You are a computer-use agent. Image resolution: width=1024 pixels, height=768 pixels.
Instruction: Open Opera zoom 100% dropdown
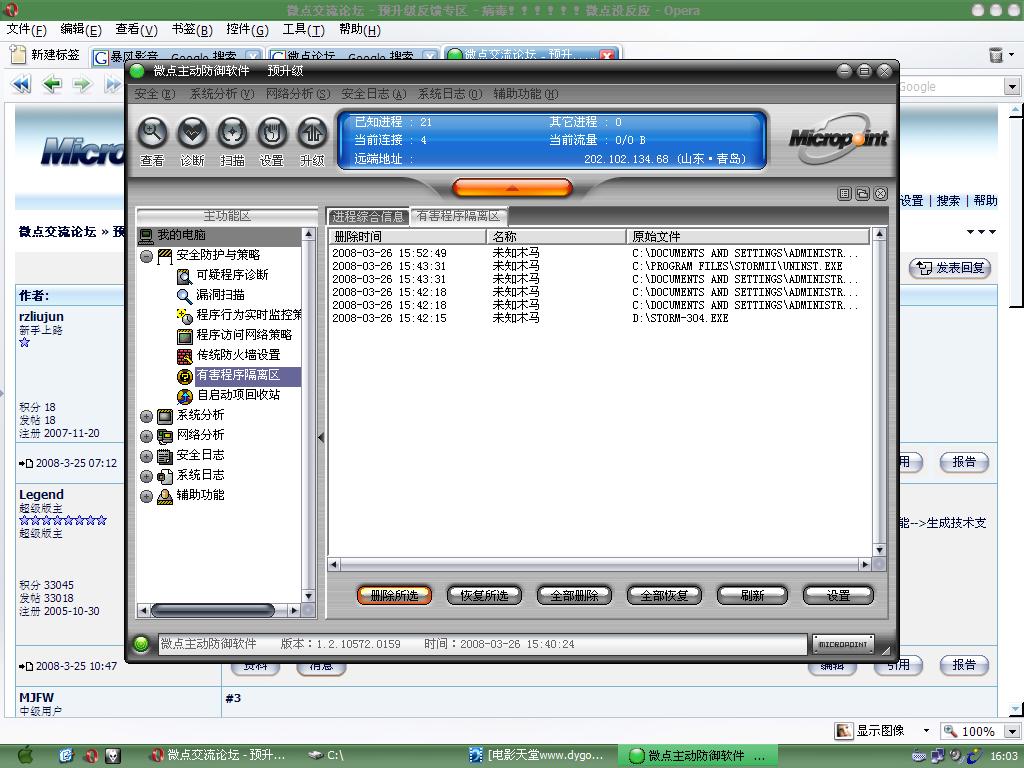click(x=1013, y=731)
